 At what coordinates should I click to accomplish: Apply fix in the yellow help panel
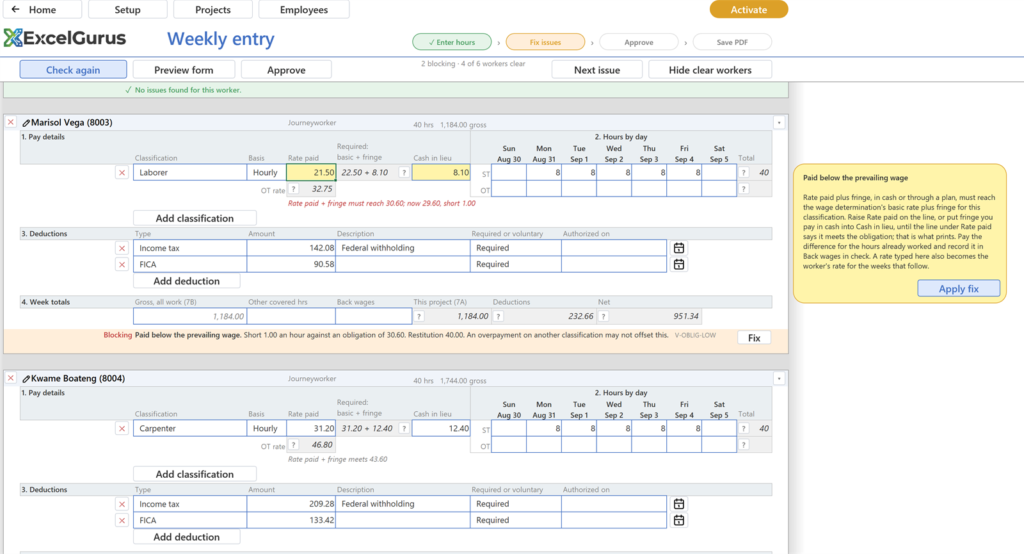959,289
